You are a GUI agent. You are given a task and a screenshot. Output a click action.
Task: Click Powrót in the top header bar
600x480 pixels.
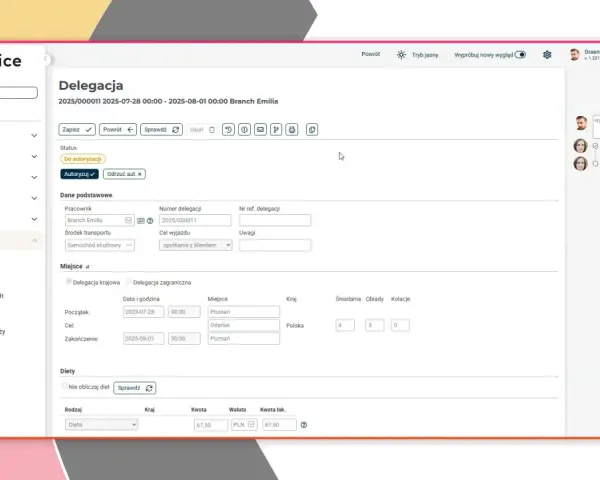pyautogui.click(x=371, y=54)
